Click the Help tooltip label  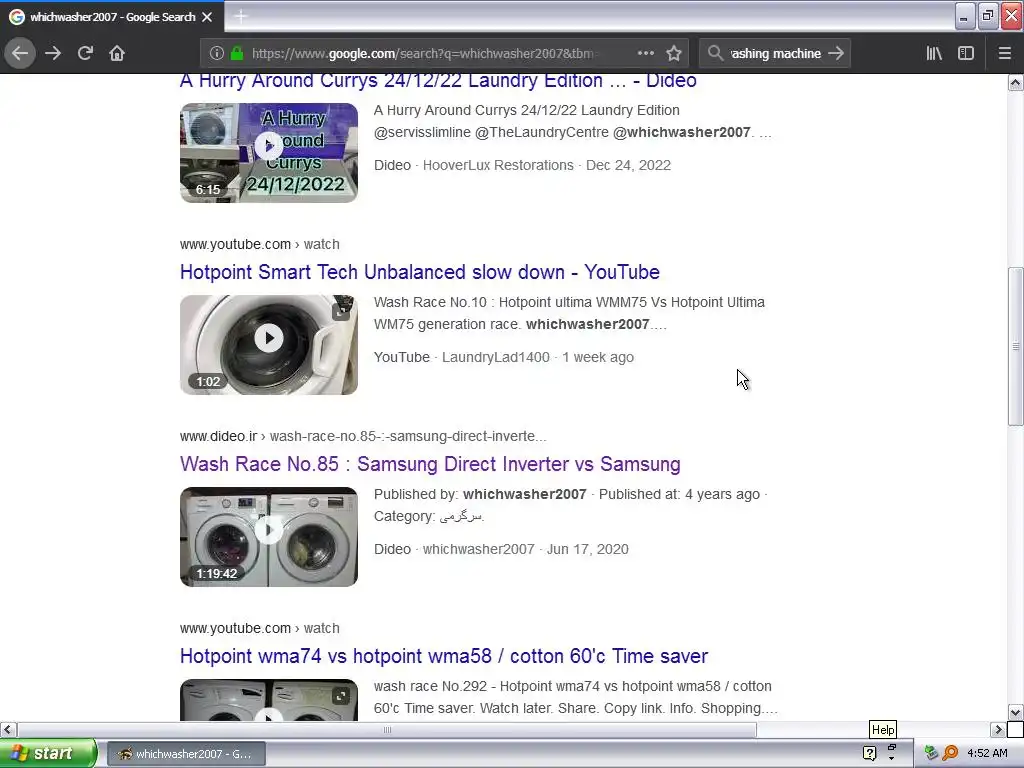click(x=883, y=729)
